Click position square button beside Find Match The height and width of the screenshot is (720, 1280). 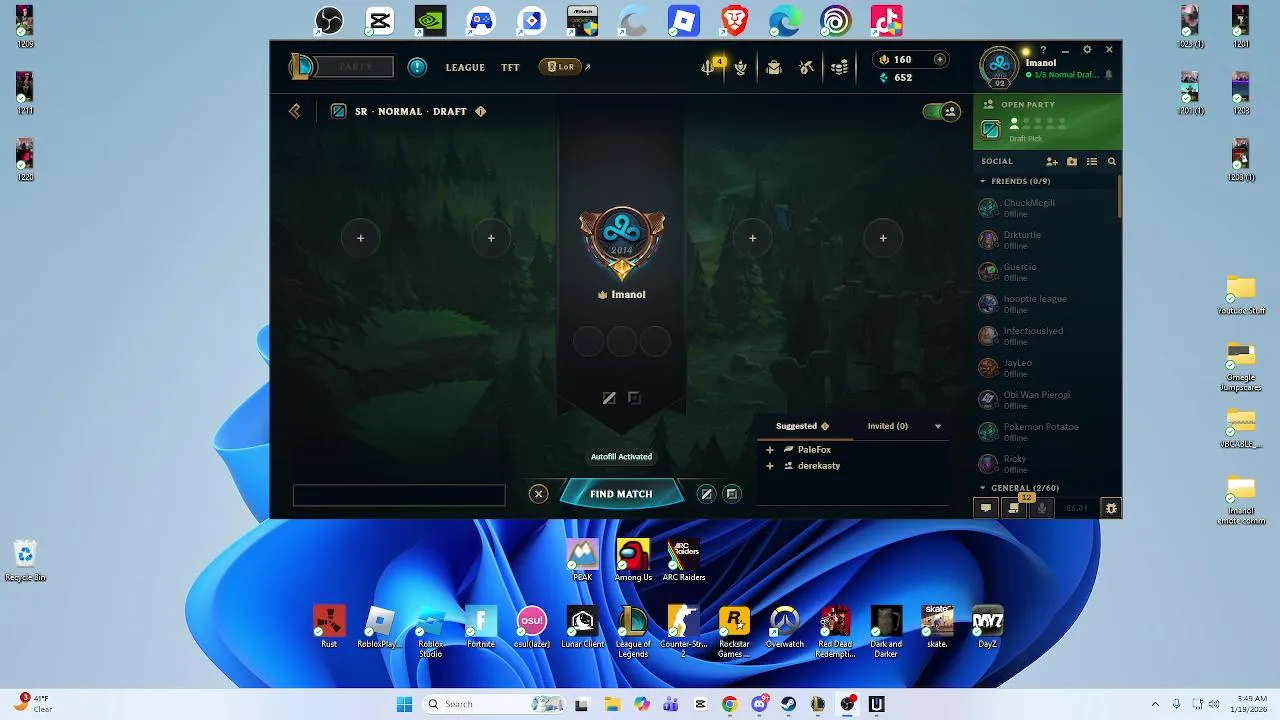pyautogui.click(x=732, y=494)
